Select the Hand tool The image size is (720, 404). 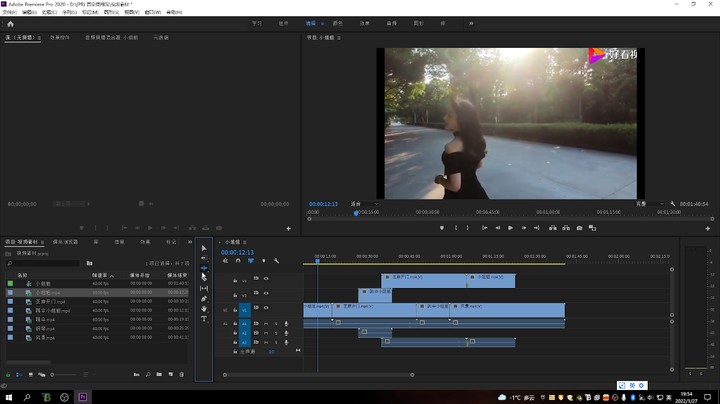(x=204, y=309)
